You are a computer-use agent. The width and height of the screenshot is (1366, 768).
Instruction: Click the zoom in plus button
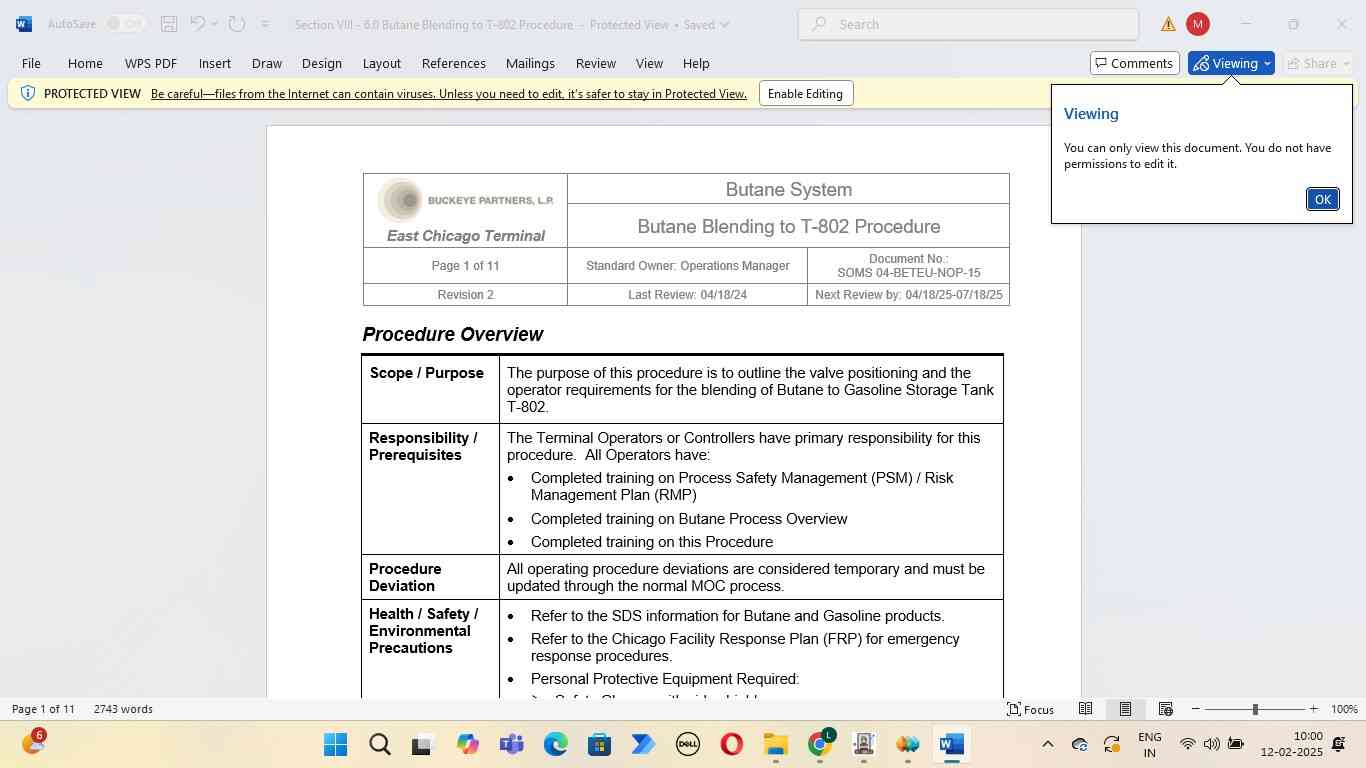(1314, 709)
